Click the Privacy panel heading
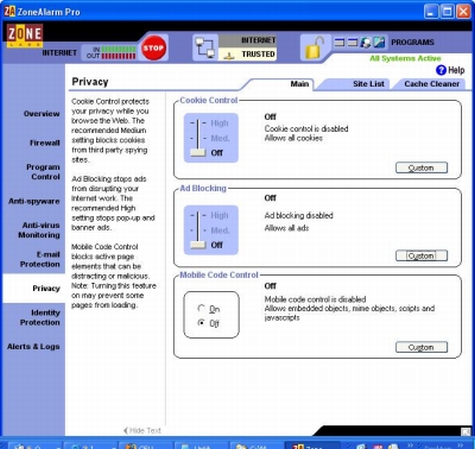 (90, 82)
